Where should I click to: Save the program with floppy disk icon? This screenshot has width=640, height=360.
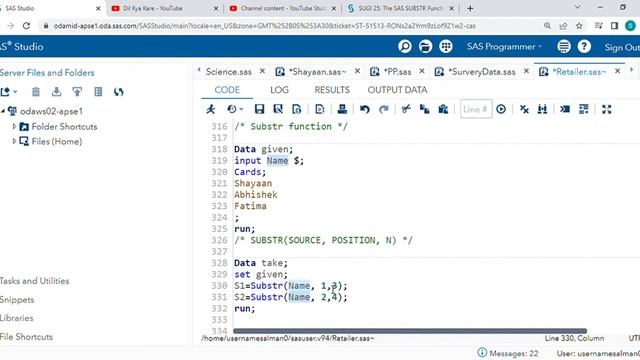tap(259, 109)
